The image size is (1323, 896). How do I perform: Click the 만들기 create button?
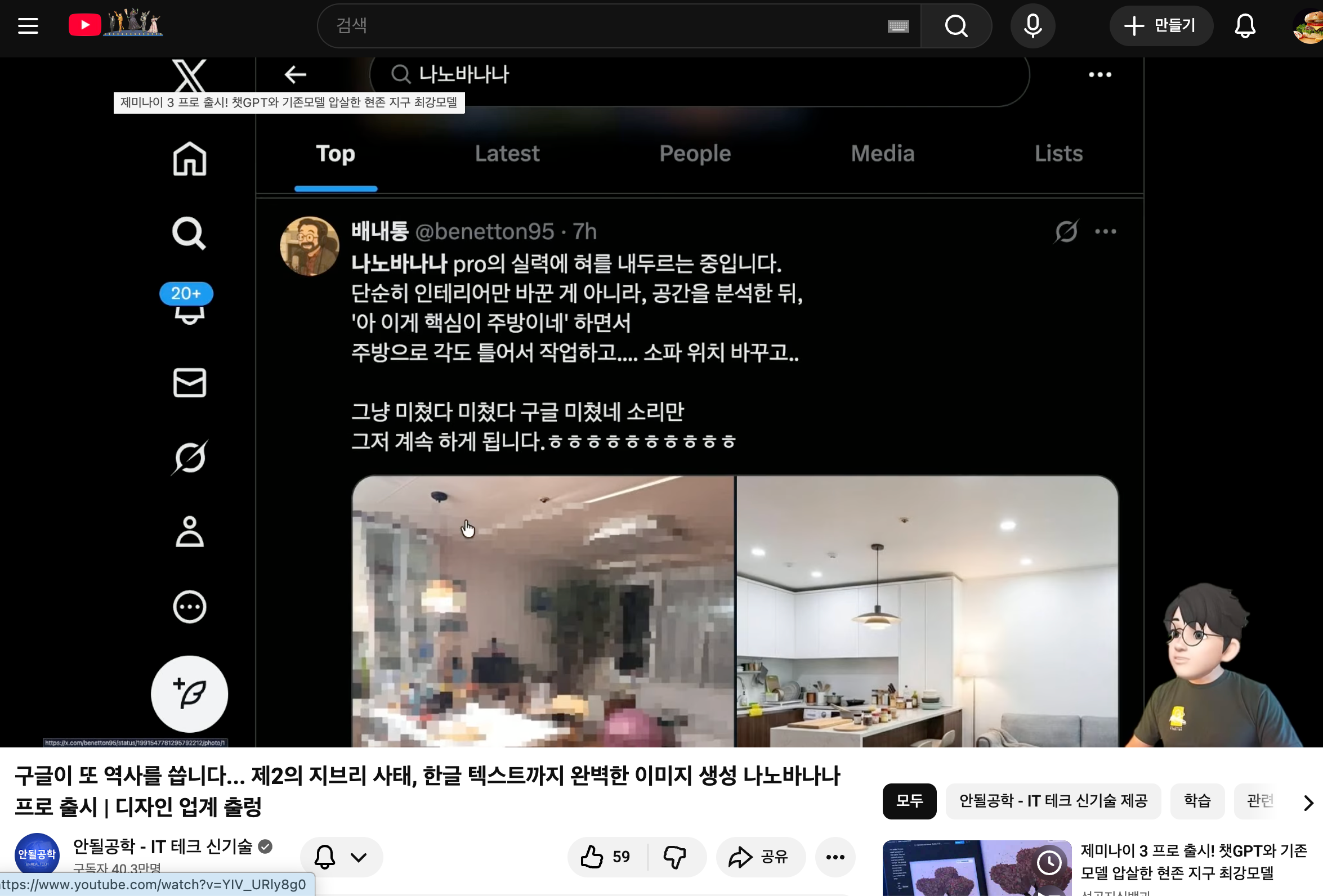(1160, 26)
